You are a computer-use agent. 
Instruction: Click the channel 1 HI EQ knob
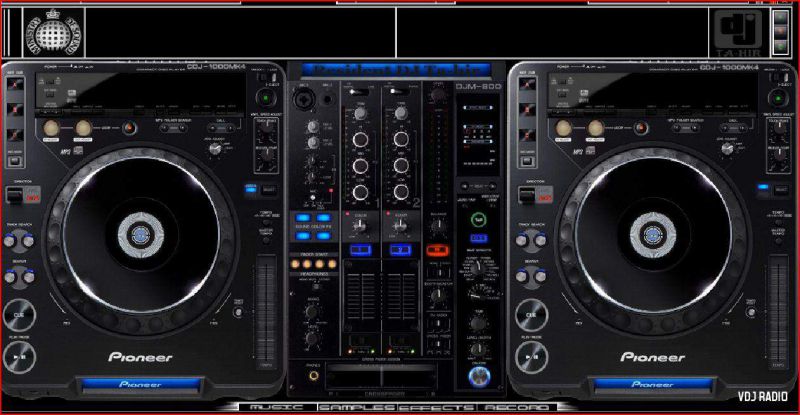[x=360, y=139]
